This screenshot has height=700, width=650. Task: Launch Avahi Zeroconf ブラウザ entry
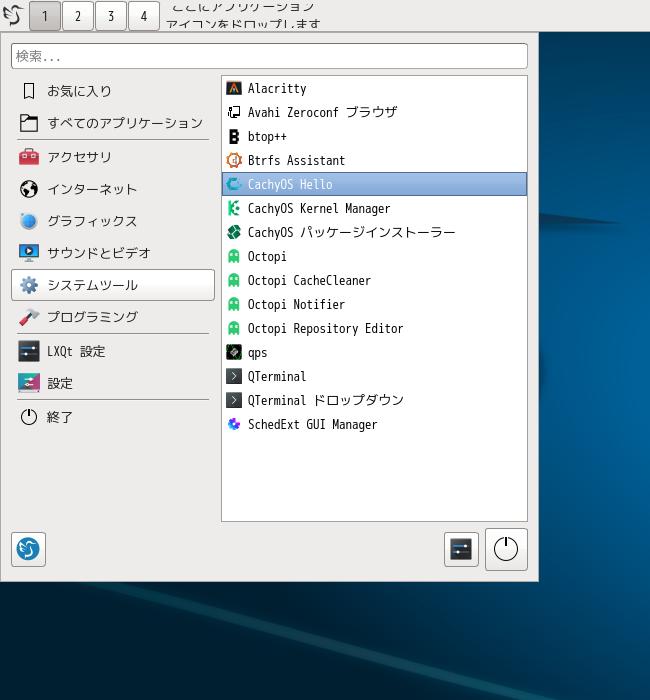[322, 112]
